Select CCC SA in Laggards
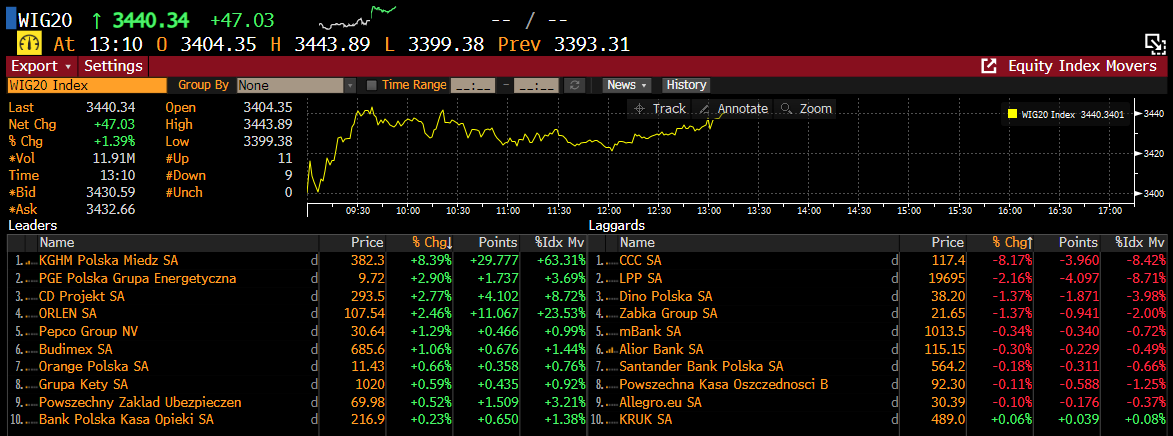 click(x=878, y=260)
